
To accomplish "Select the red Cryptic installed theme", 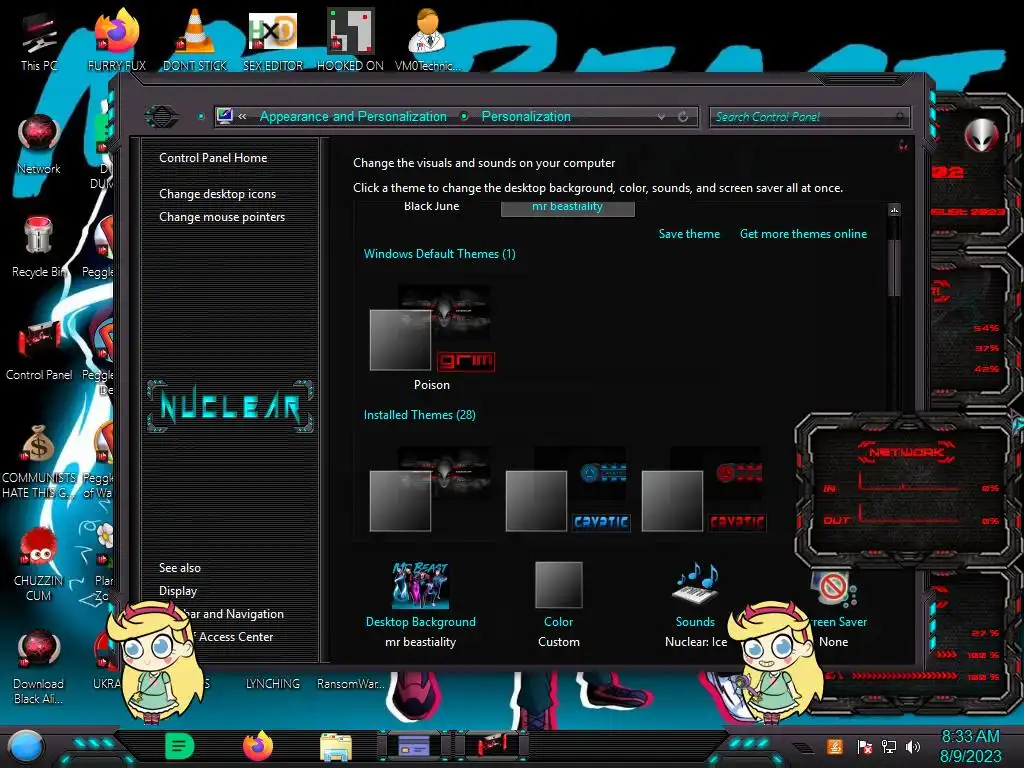I will click(703, 488).
